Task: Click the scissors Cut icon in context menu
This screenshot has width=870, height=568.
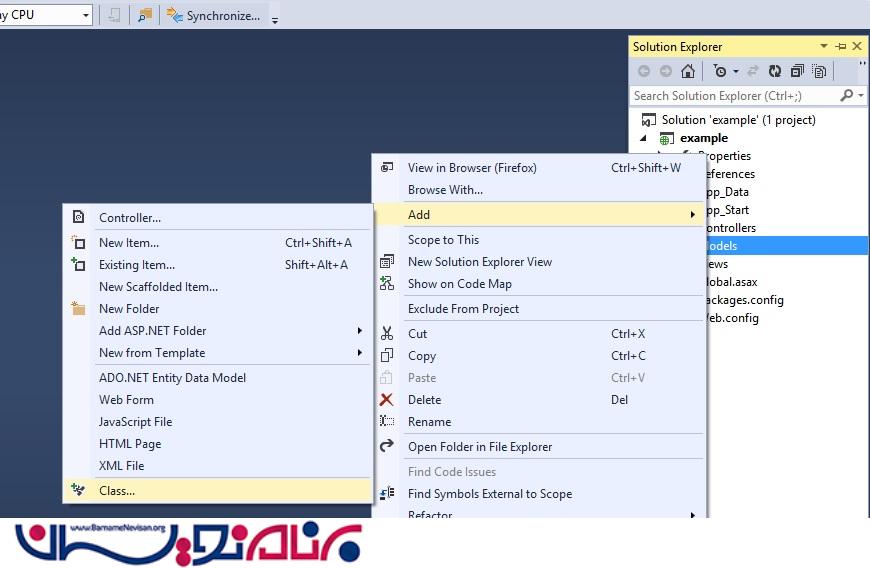Action: coord(387,334)
